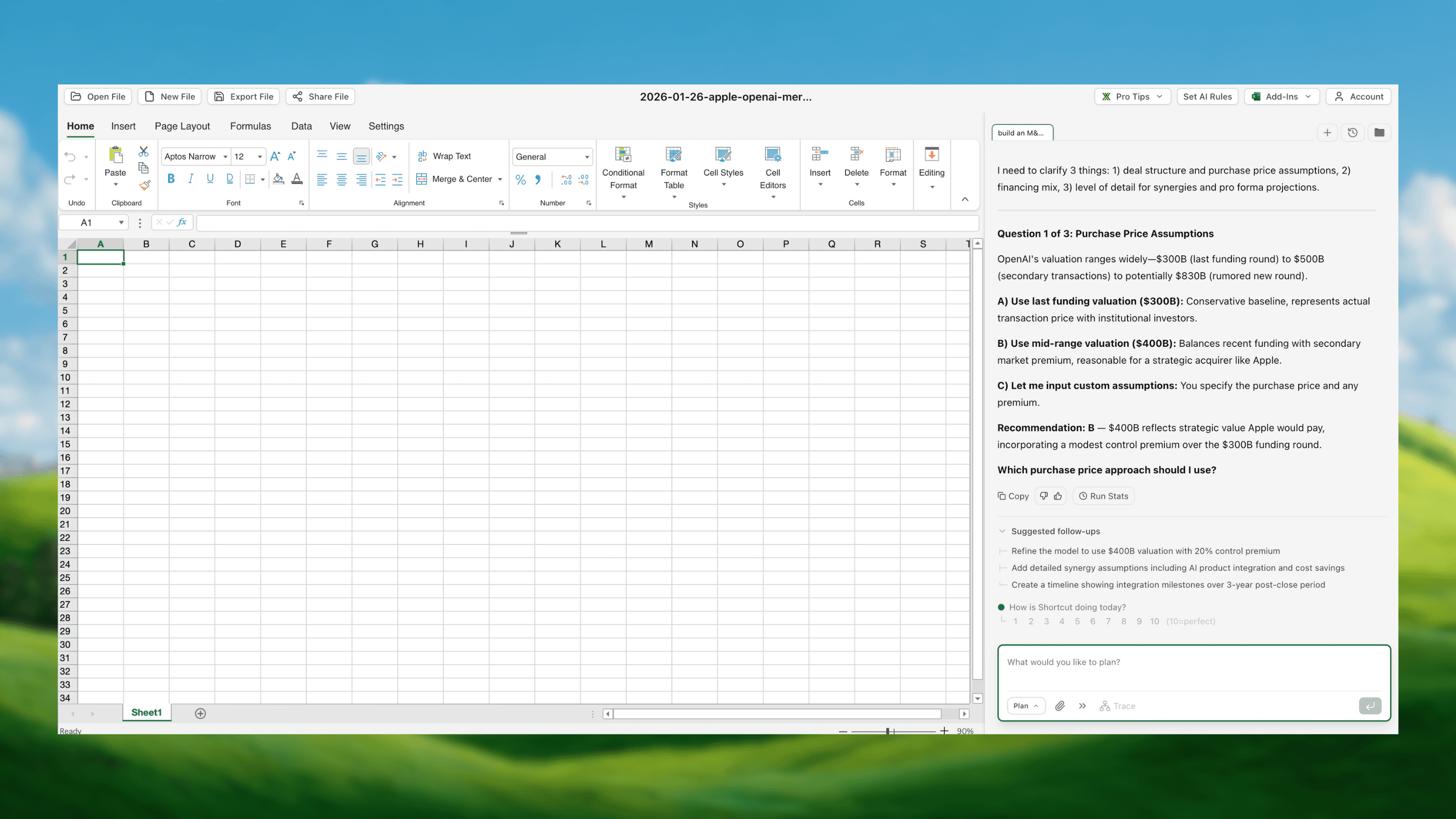This screenshot has height=819, width=1456.
Task: Adjust the zoom slider at bottom right
Action: 887,730
